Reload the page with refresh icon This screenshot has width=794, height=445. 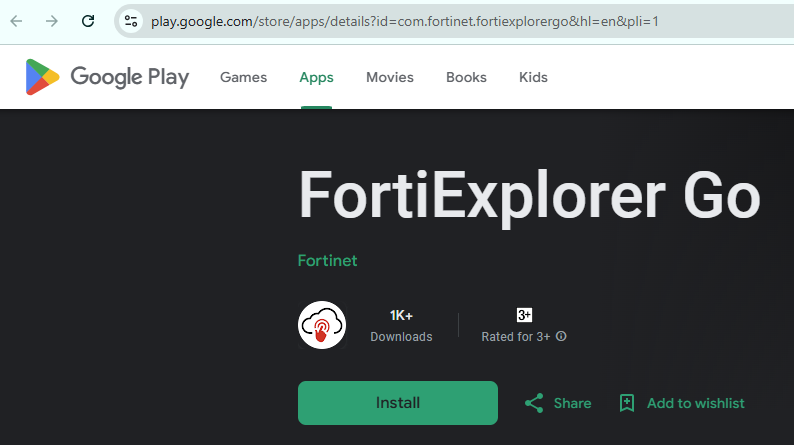click(88, 21)
